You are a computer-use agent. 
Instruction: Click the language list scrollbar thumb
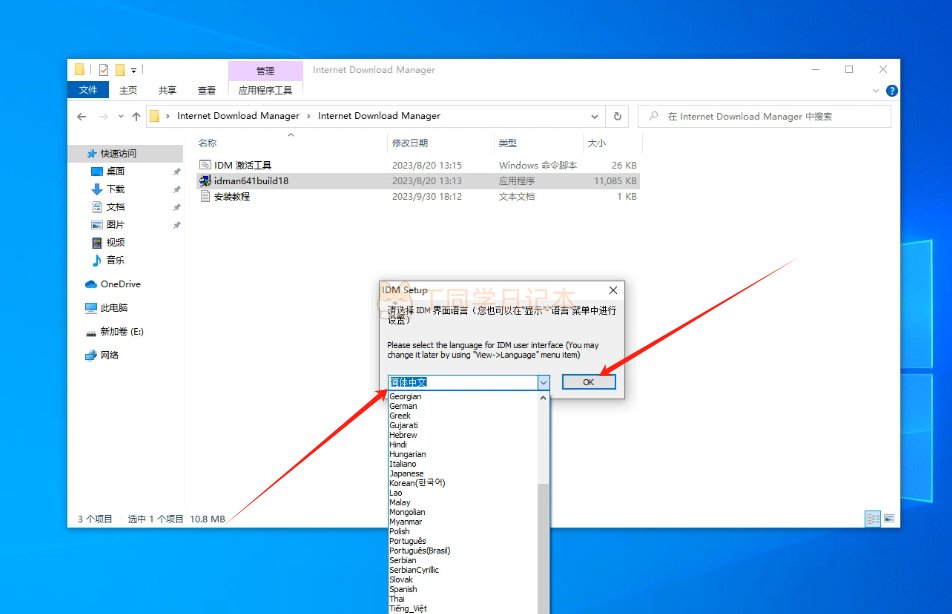coord(543,550)
